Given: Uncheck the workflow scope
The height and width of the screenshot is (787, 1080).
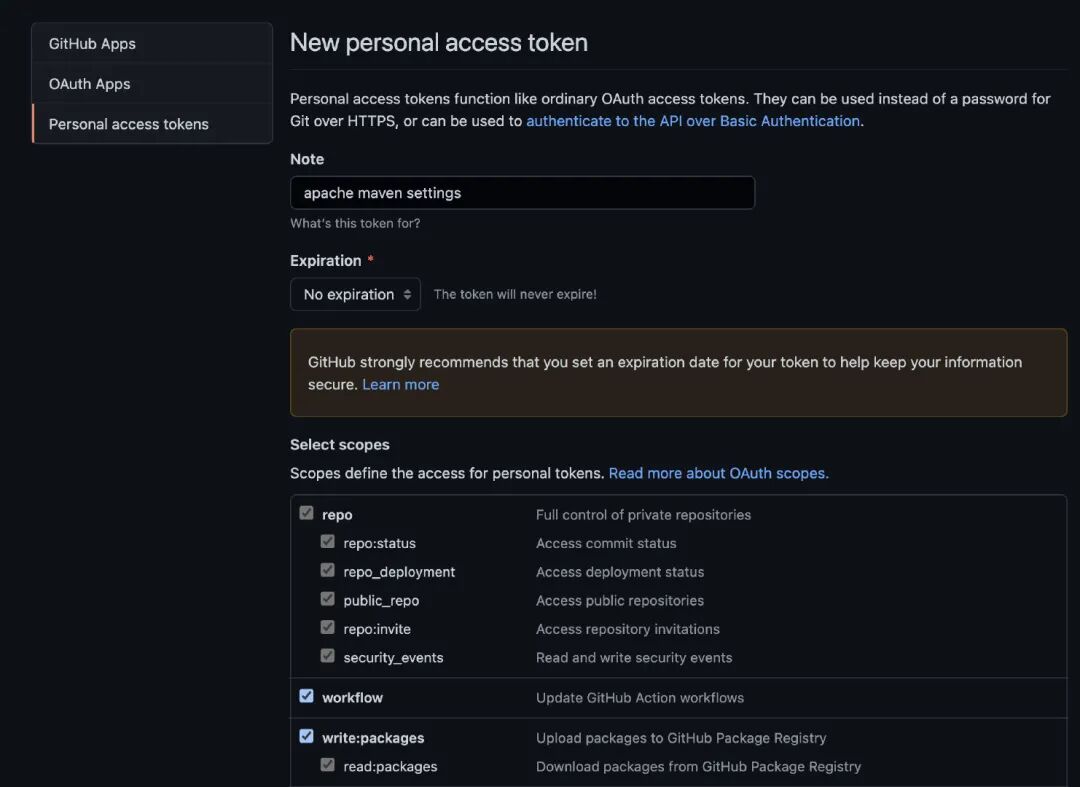Looking at the screenshot, I should click(x=306, y=696).
